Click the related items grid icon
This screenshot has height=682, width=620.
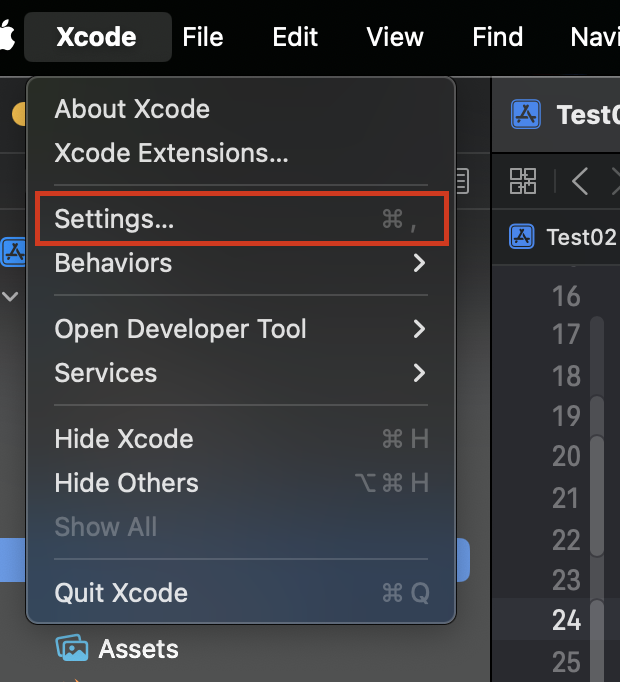[523, 181]
